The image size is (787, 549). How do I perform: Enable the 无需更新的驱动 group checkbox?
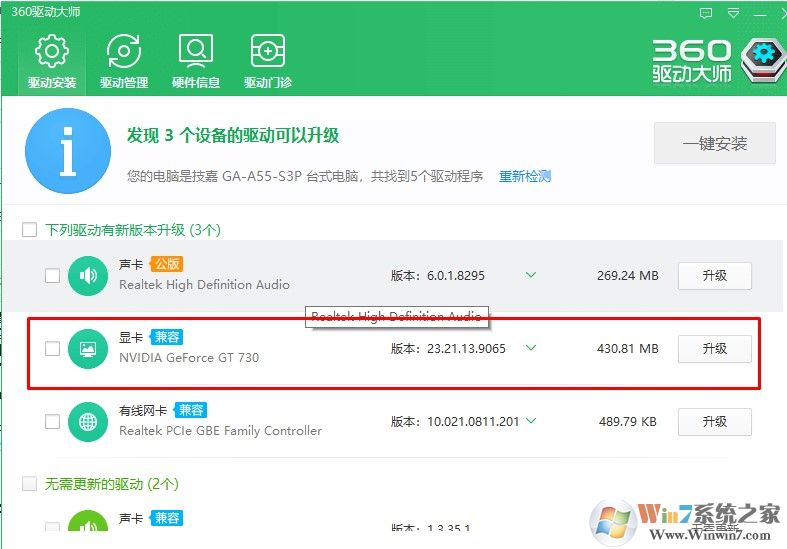click(29, 484)
